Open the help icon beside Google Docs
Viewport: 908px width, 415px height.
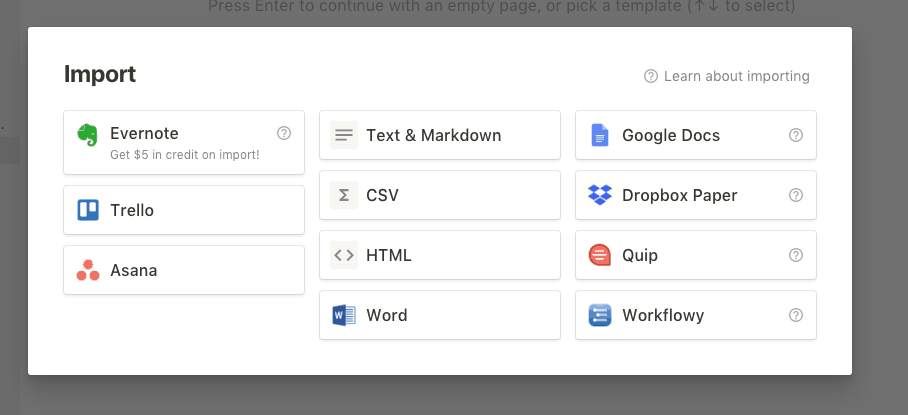pyautogui.click(x=796, y=135)
